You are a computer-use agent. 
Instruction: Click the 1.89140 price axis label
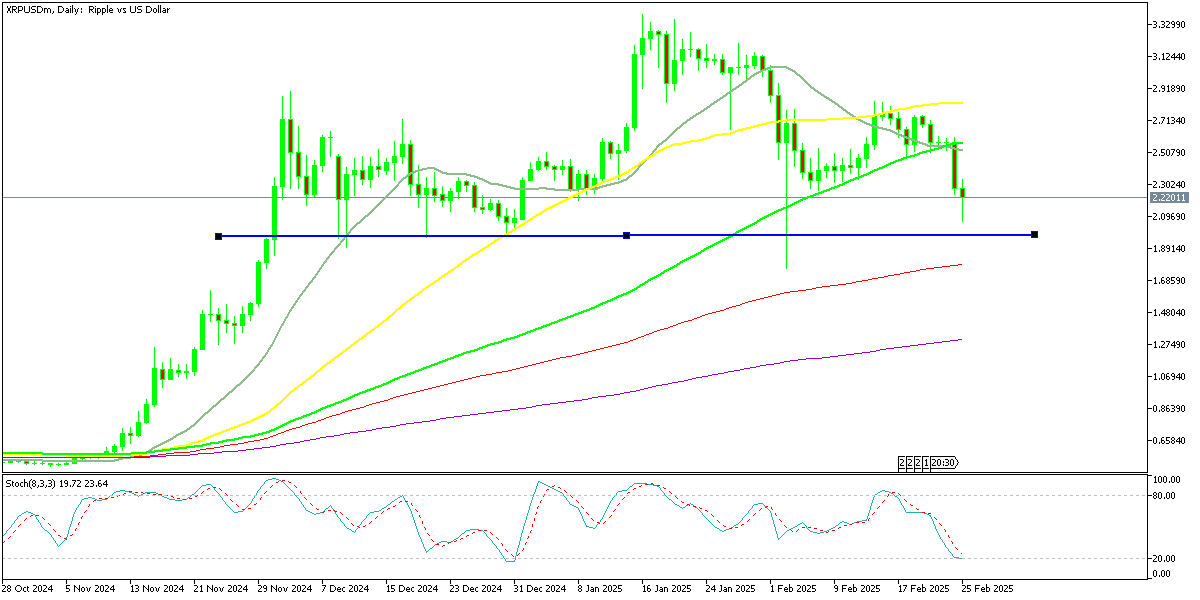pyautogui.click(x=1168, y=249)
